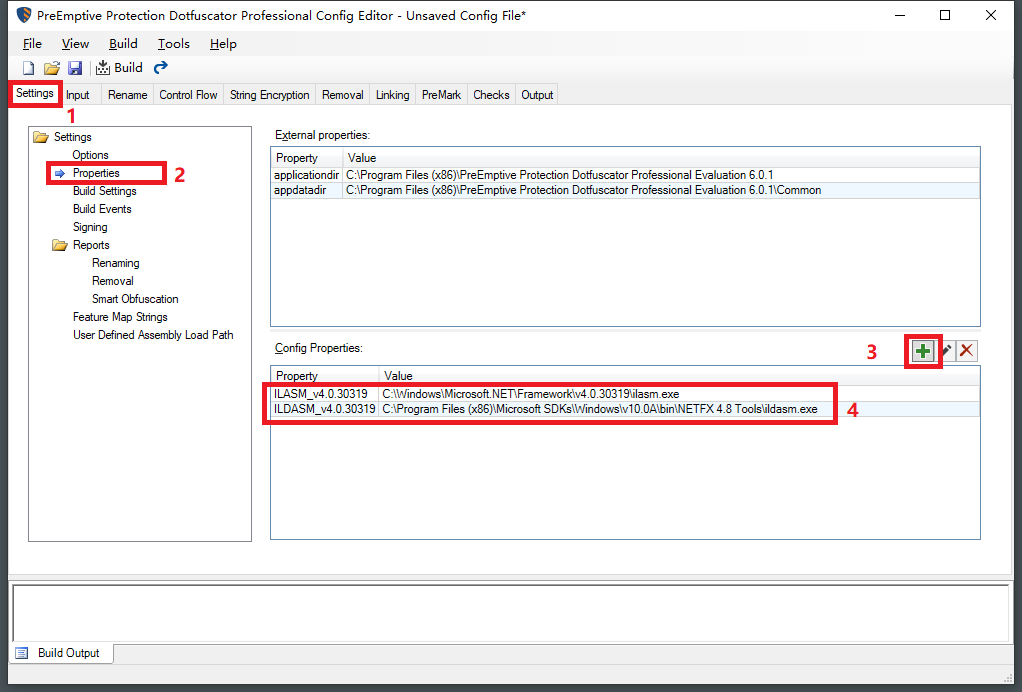Switch to the Output tab

[537, 95]
